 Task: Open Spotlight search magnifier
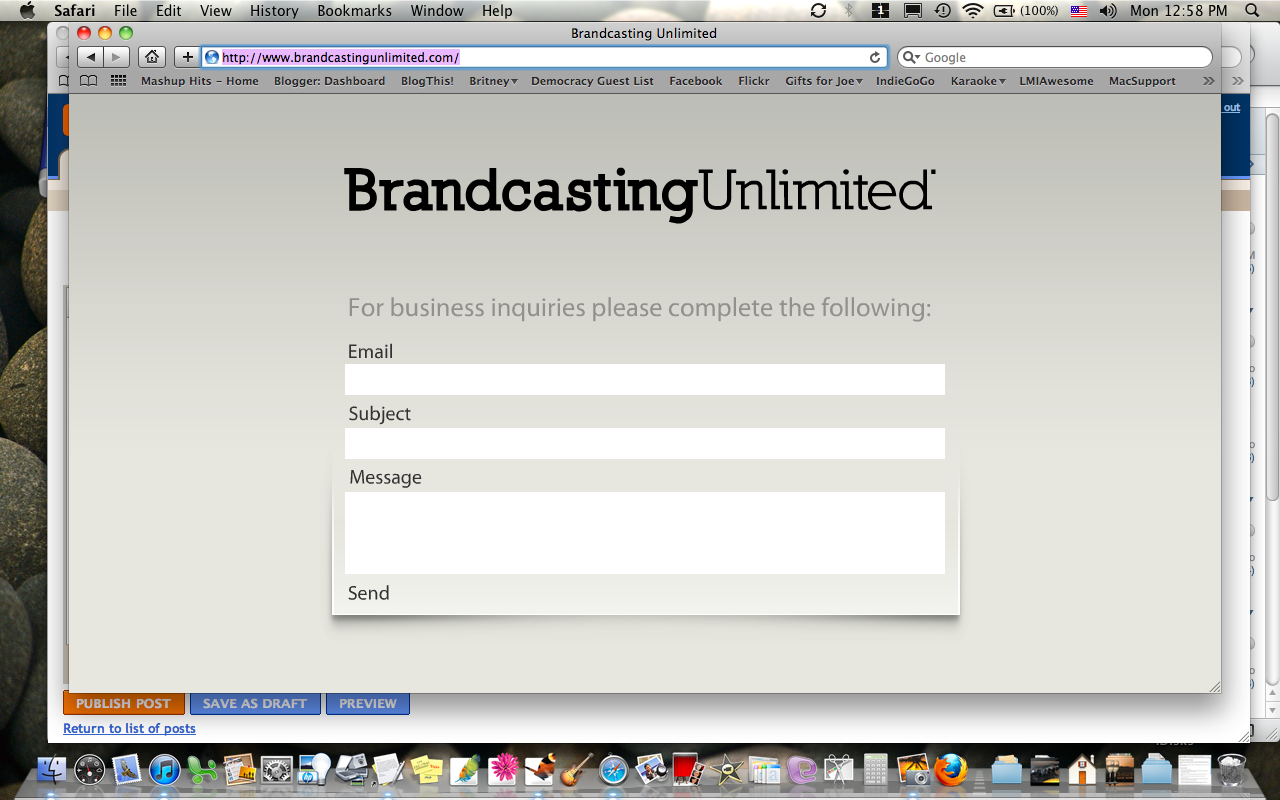point(1253,11)
